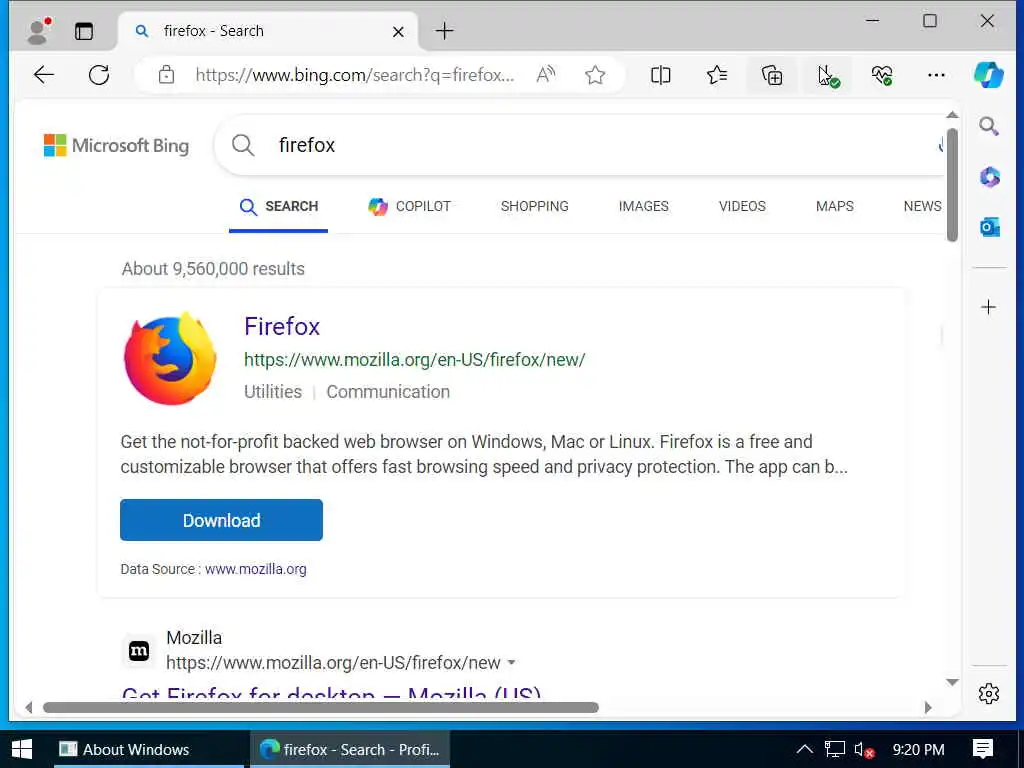Open the Firefox title link
The height and width of the screenshot is (768, 1024).
[282, 327]
